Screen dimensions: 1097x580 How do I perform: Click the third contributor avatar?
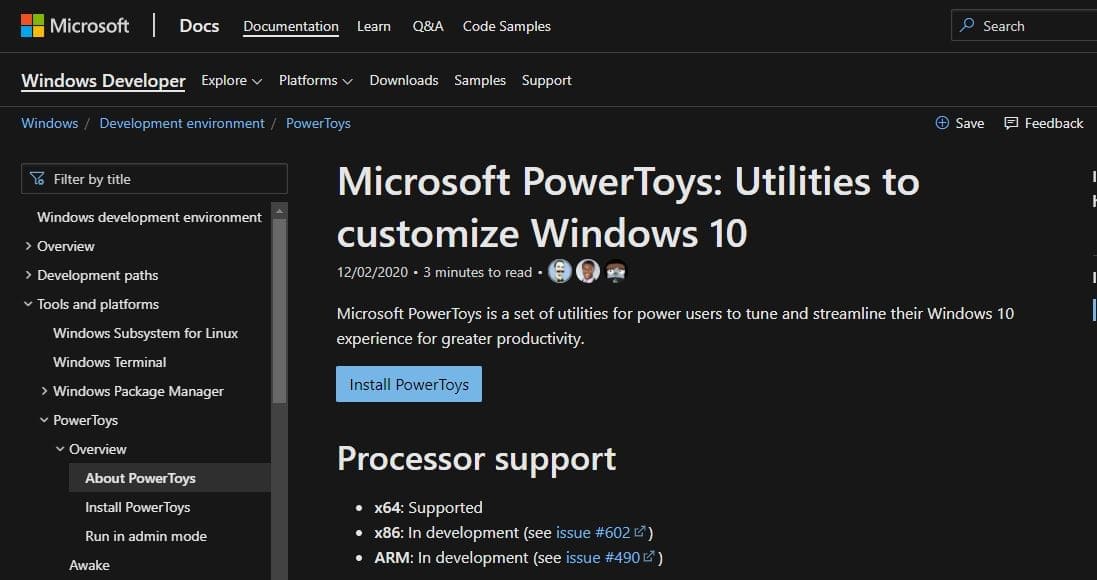point(615,271)
